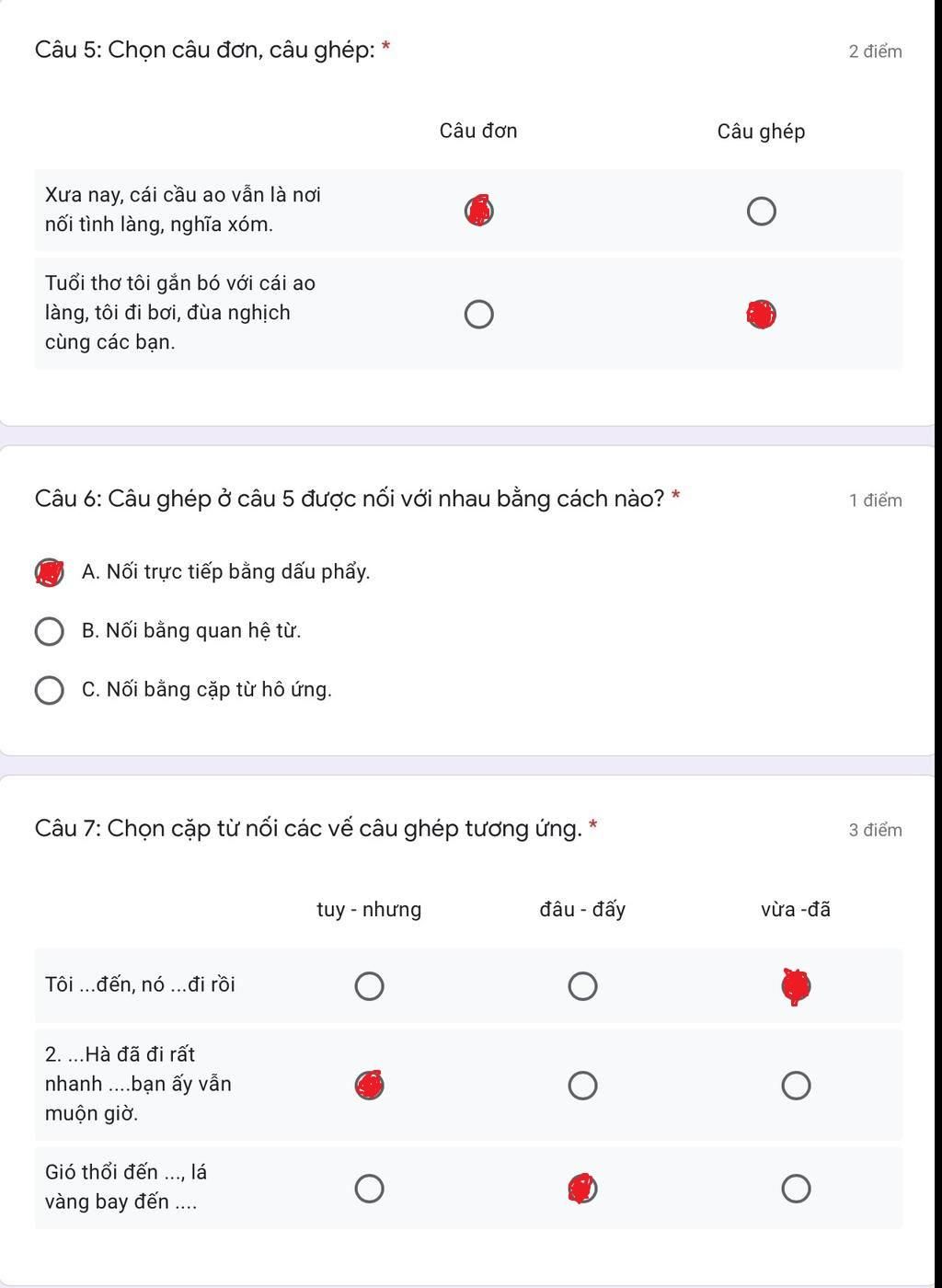This screenshot has width=942, height=1288.
Task: Select tuy - nhưng for 'Hà đã đi rất nhanh' row
Action: tap(369, 1085)
